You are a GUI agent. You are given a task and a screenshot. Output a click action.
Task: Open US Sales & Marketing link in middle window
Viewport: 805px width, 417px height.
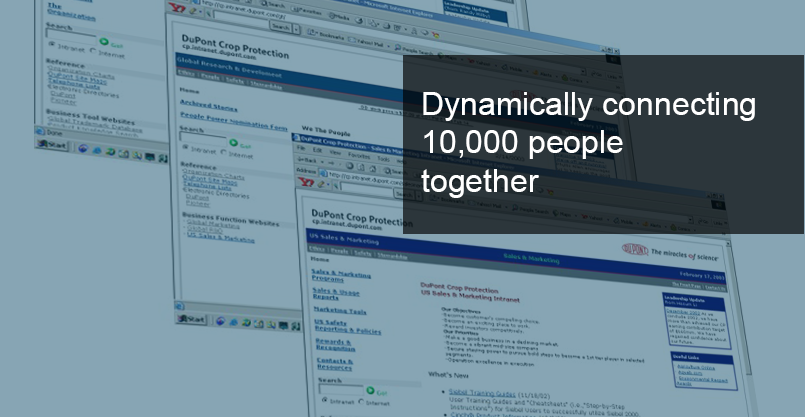click(221, 239)
